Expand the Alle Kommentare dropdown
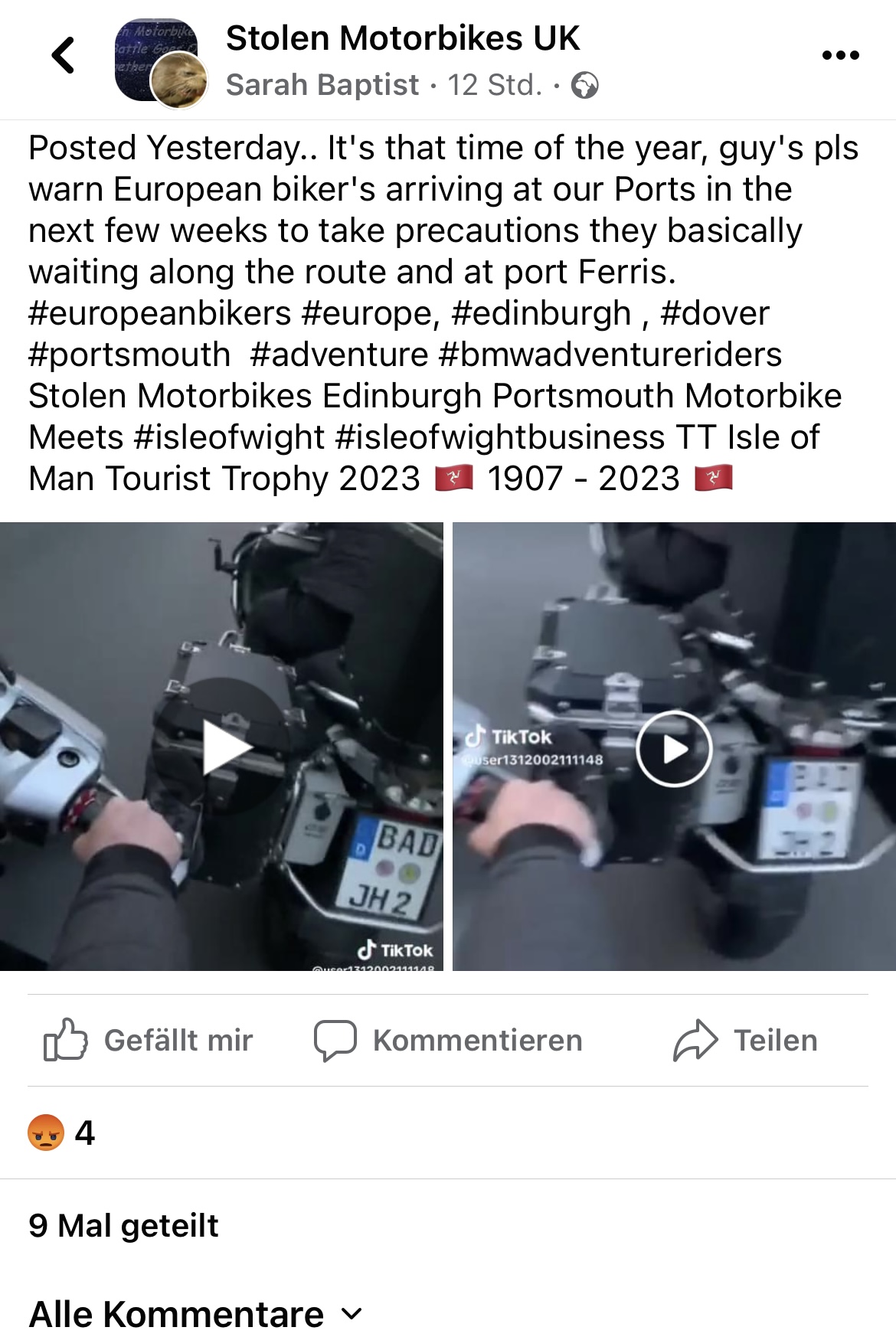Viewport: 896px width, 1337px height. pos(195,1314)
